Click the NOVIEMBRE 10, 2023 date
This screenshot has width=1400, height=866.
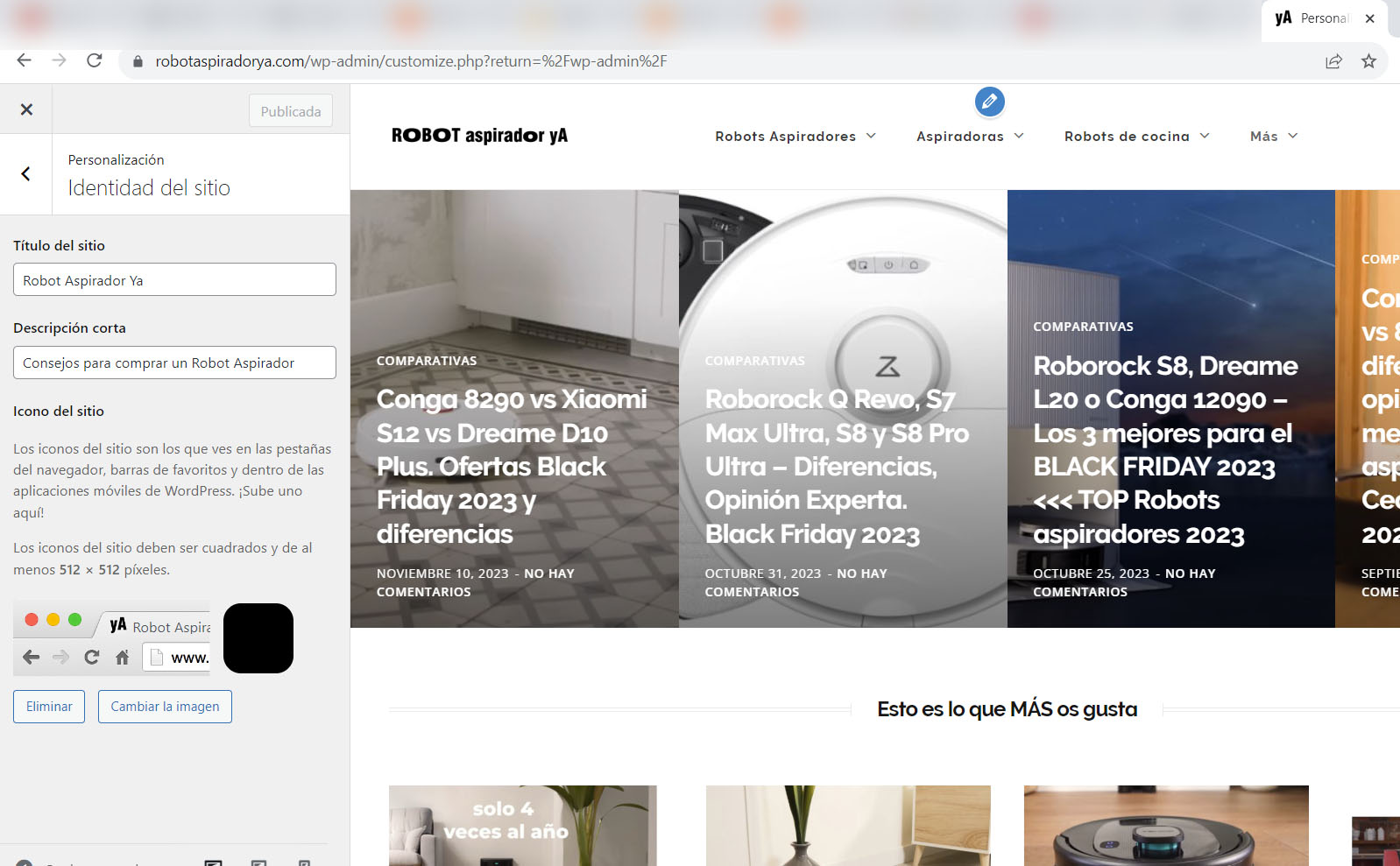tap(442, 574)
